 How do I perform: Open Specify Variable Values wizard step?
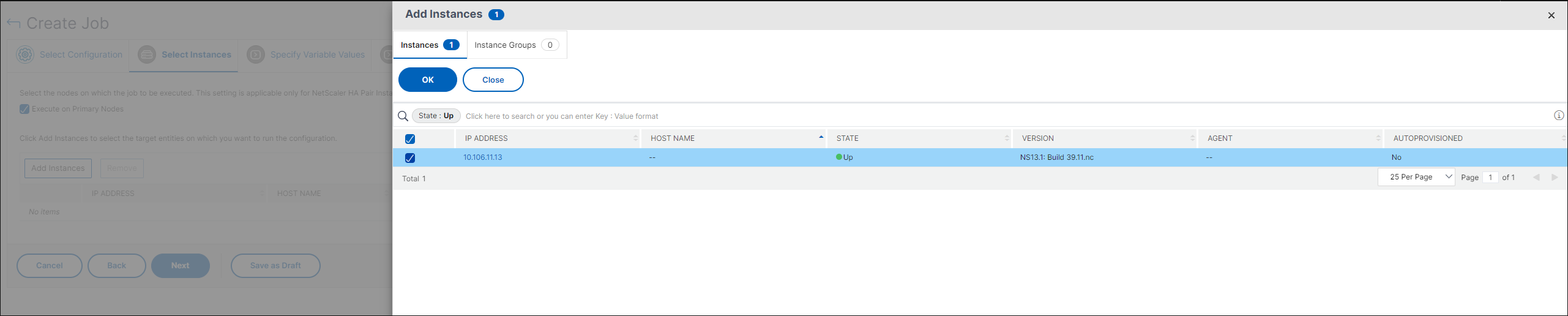pyautogui.click(x=306, y=55)
